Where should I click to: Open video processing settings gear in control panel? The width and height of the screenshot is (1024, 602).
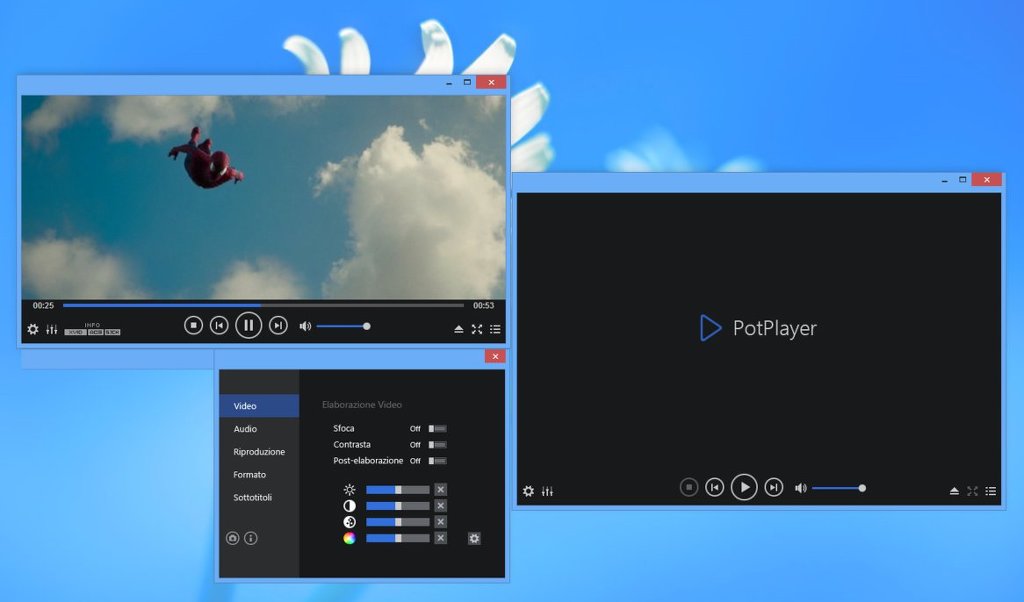point(474,539)
